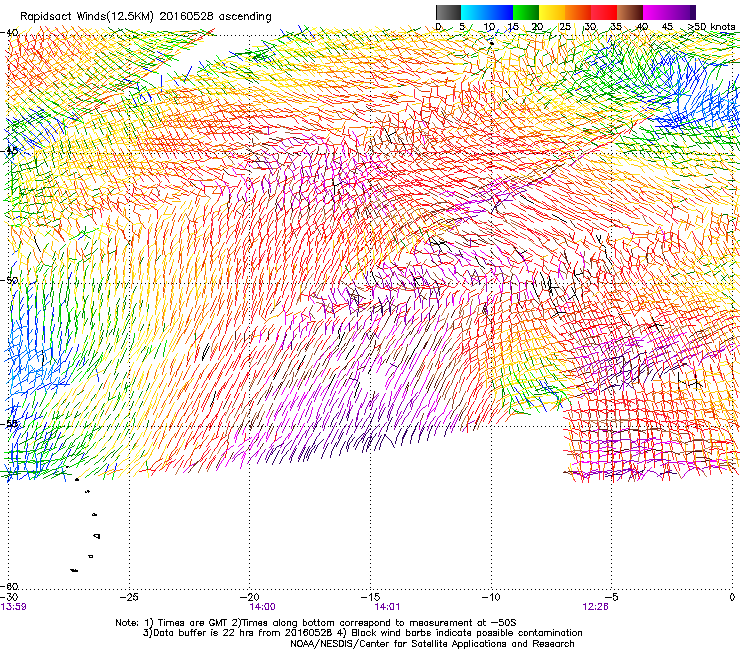
Task: Click the '-50' latitude label
Action: 9,280
